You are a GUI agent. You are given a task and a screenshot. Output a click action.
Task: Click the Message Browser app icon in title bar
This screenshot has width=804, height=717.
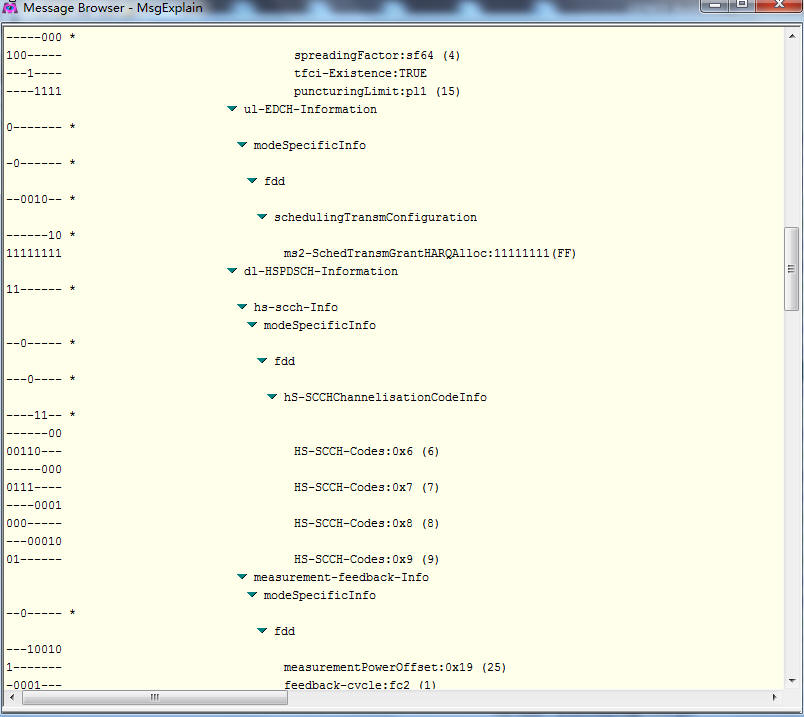10,7
